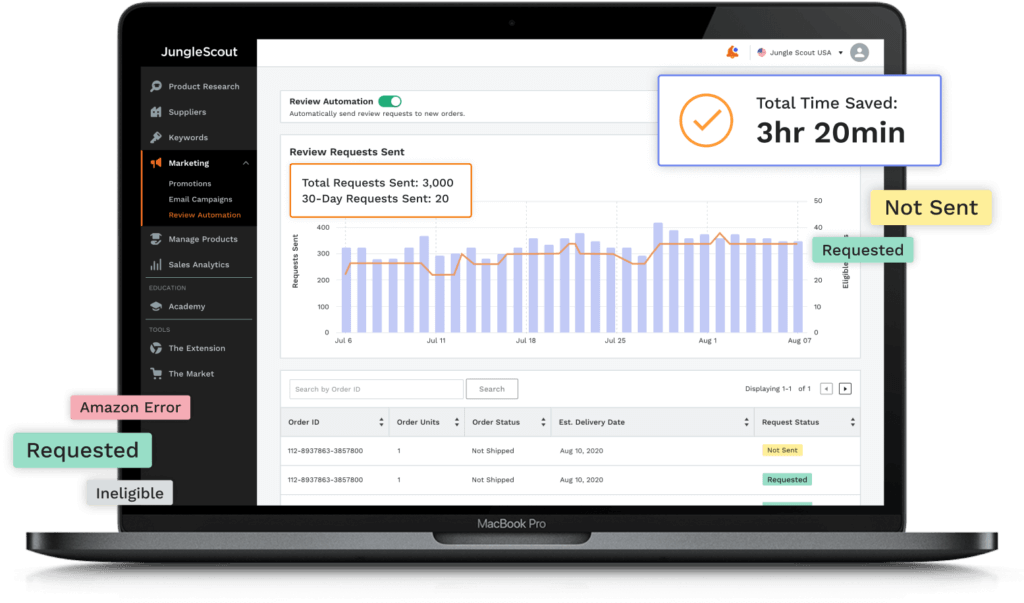The image size is (1024, 603).
Task: Click the Suppliers factory icon
Action: (156, 112)
